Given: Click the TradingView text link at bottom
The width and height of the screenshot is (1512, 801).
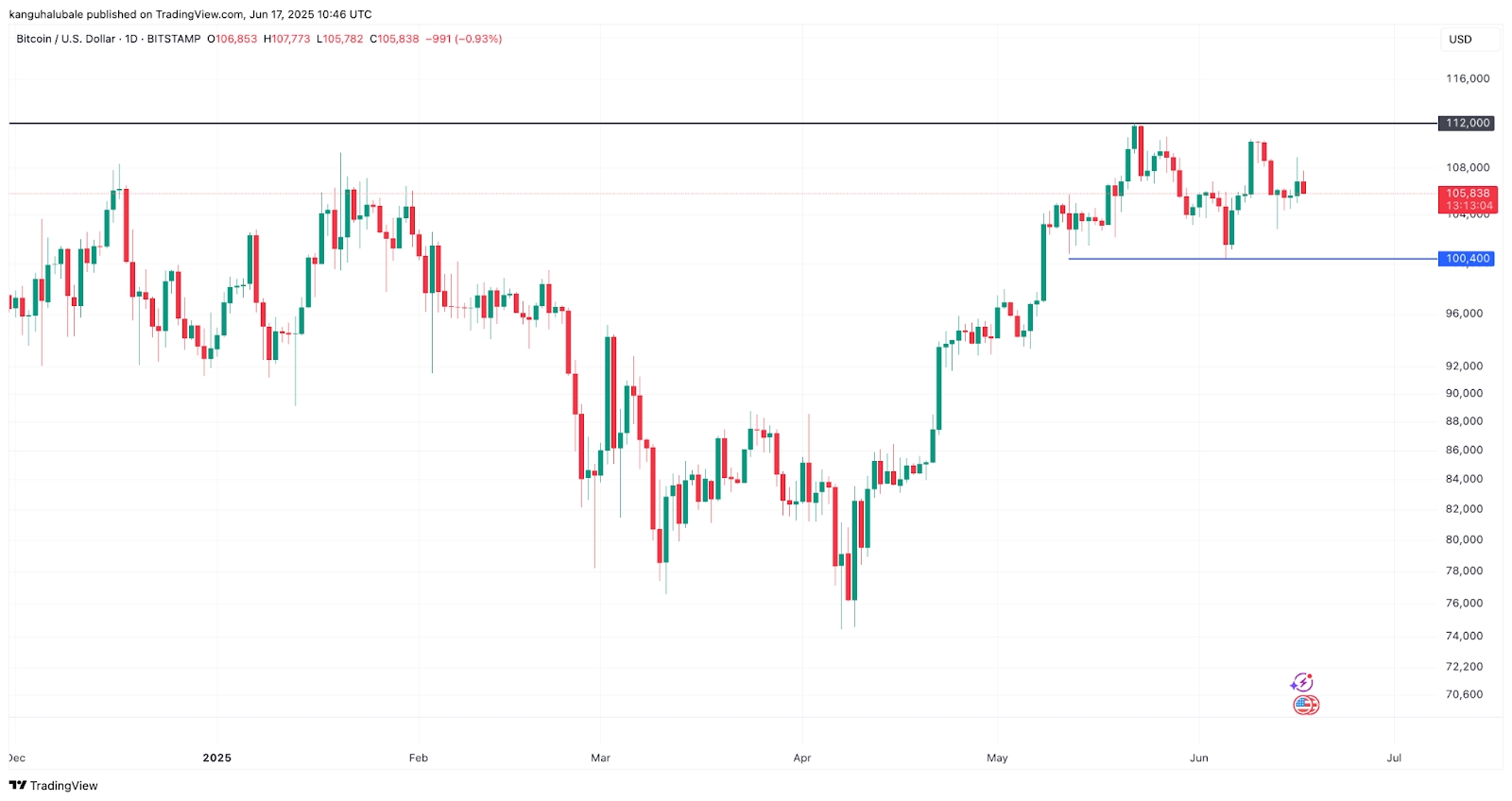Looking at the screenshot, I should [x=63, y=786].
